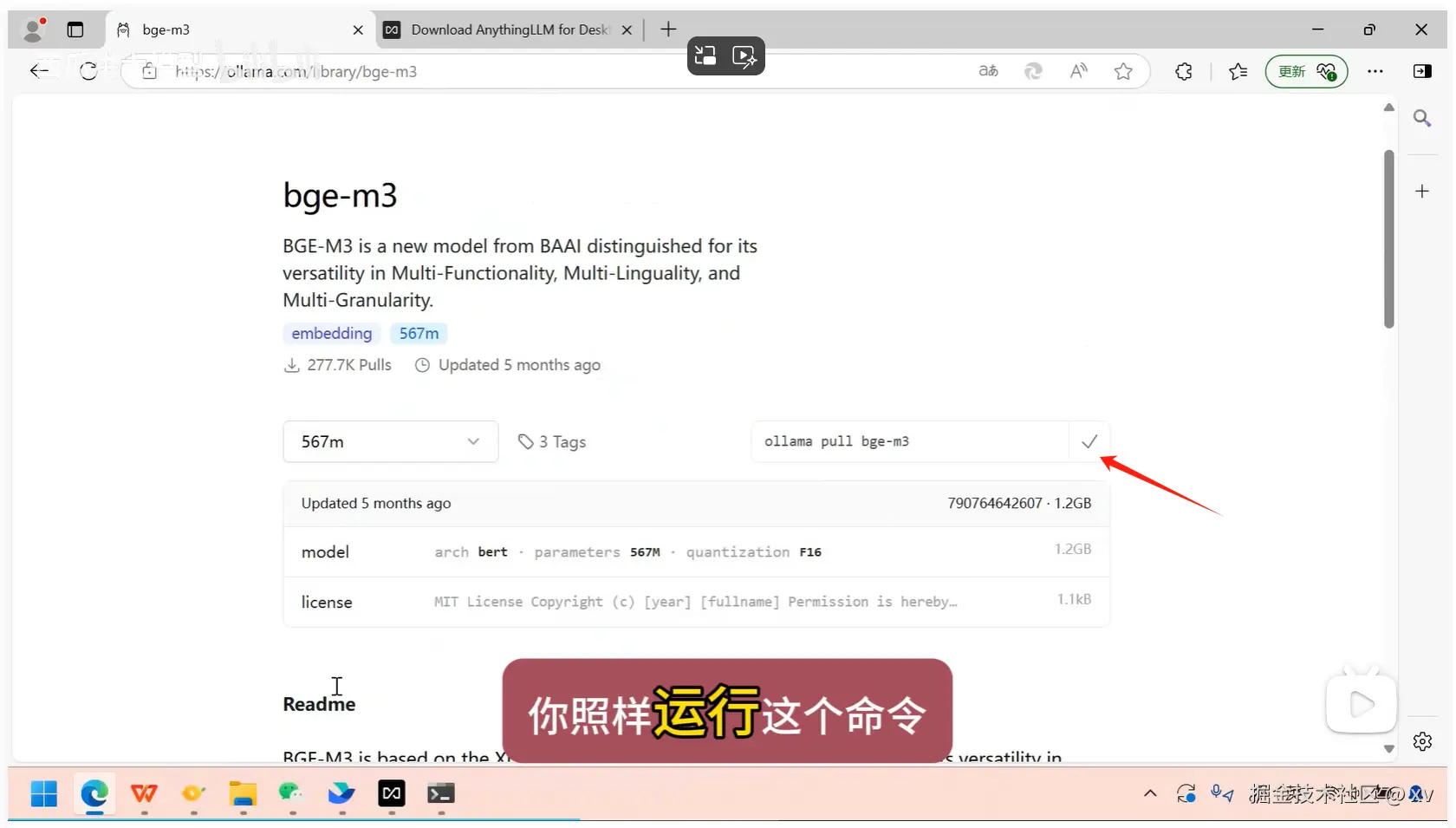The width and height of the screenshot is (1456, 828).
Task: Click the yellow round taskbar app icon
Action: pos(193,793)
